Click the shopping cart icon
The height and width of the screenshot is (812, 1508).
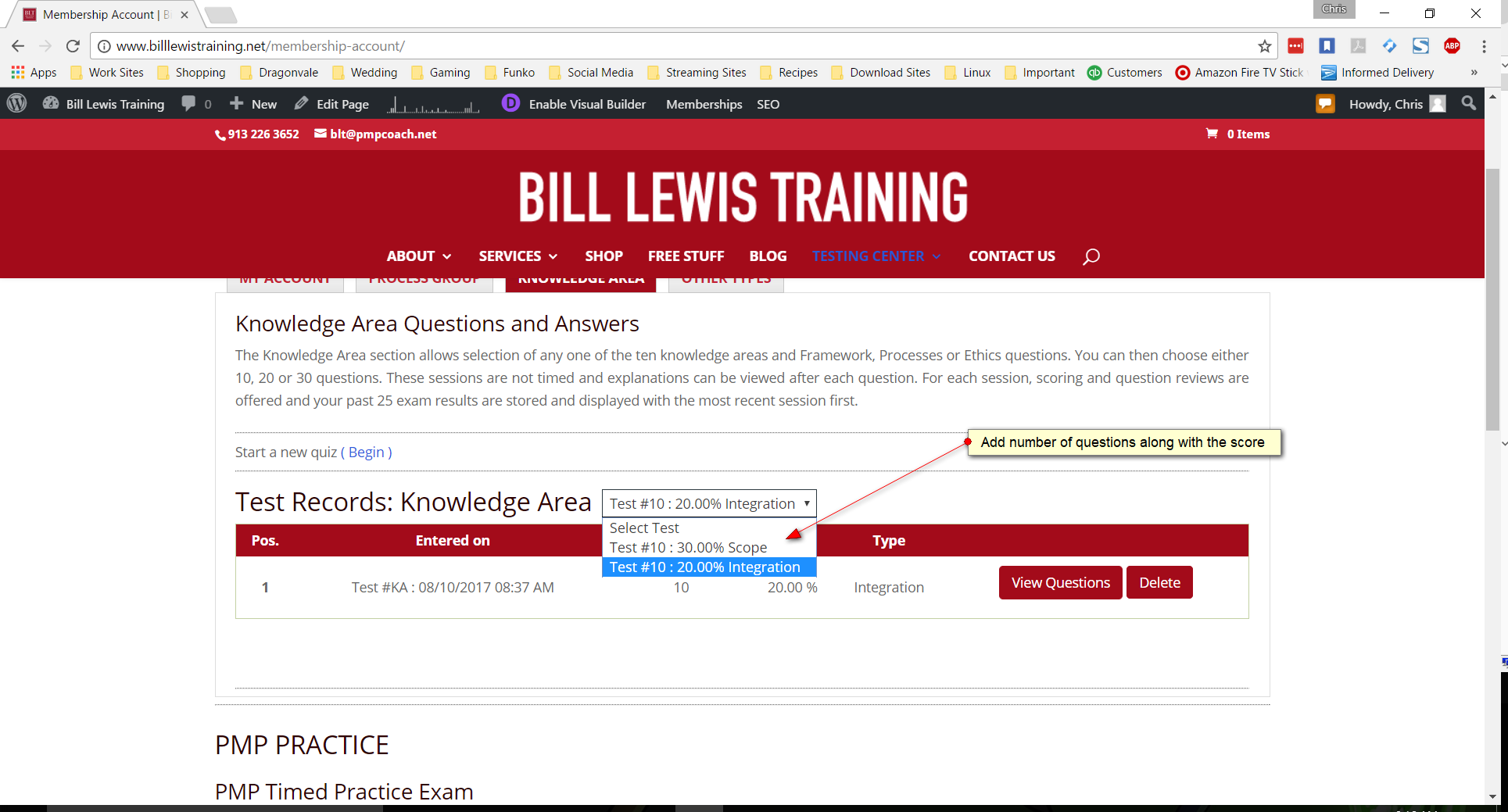click(1212, 134)
